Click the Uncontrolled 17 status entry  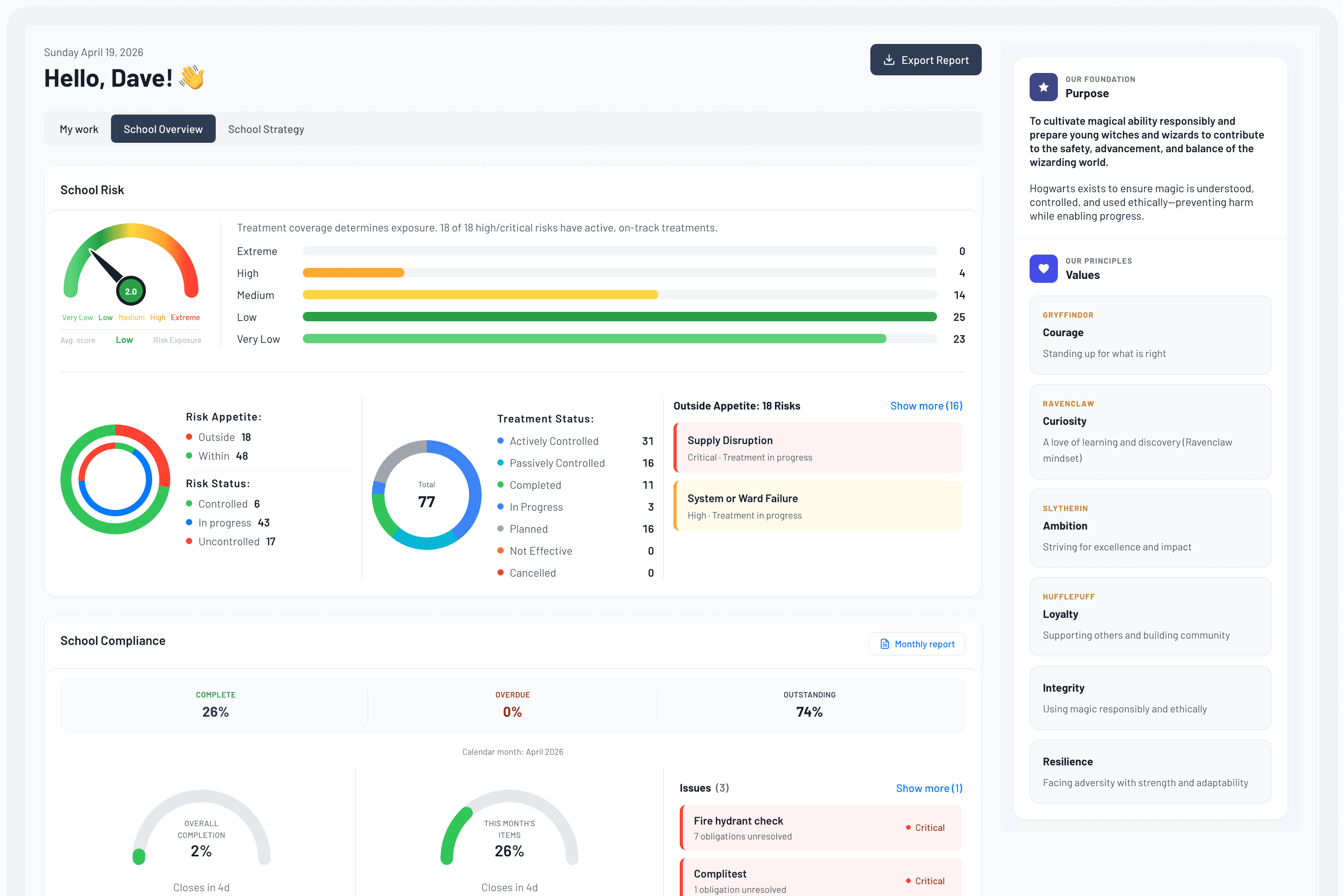tap(231, 542)
